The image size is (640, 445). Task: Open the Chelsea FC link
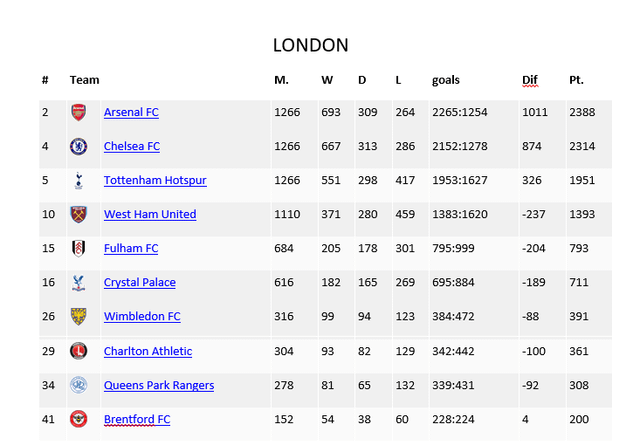[132, 146]
